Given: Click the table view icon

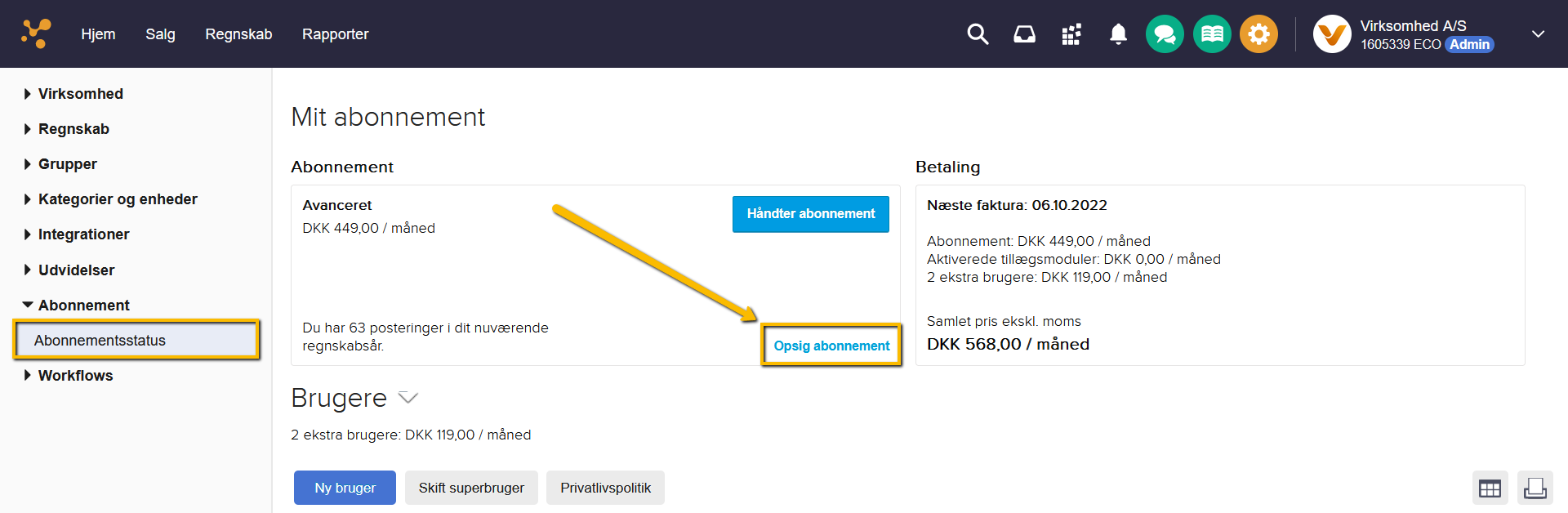Looking at the screenshot, I should 1490,488.
